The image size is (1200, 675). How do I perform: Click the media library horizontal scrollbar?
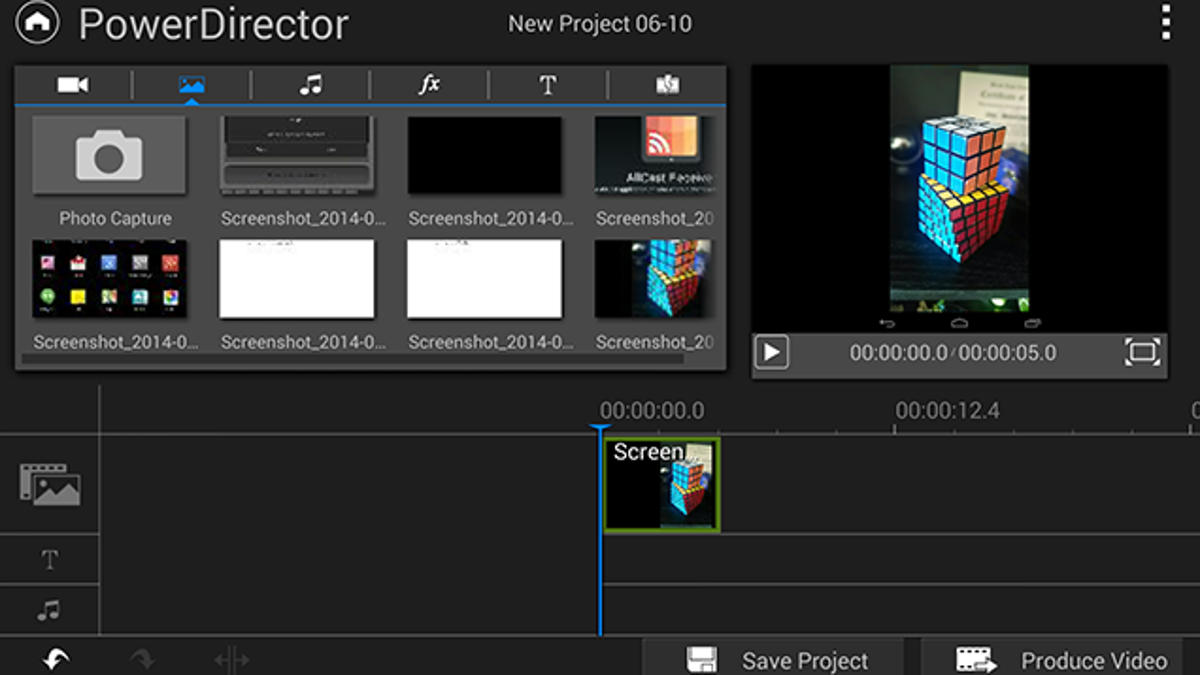point(352,358)
